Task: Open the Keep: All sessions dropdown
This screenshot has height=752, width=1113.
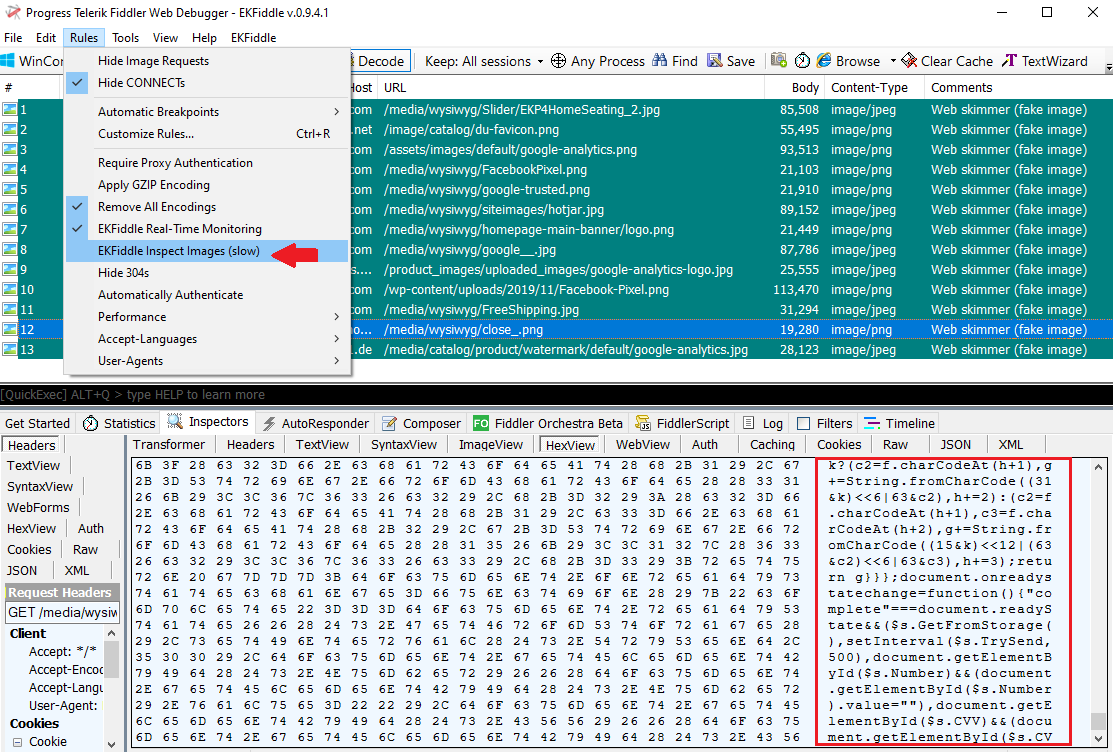Action: point(484,61)
